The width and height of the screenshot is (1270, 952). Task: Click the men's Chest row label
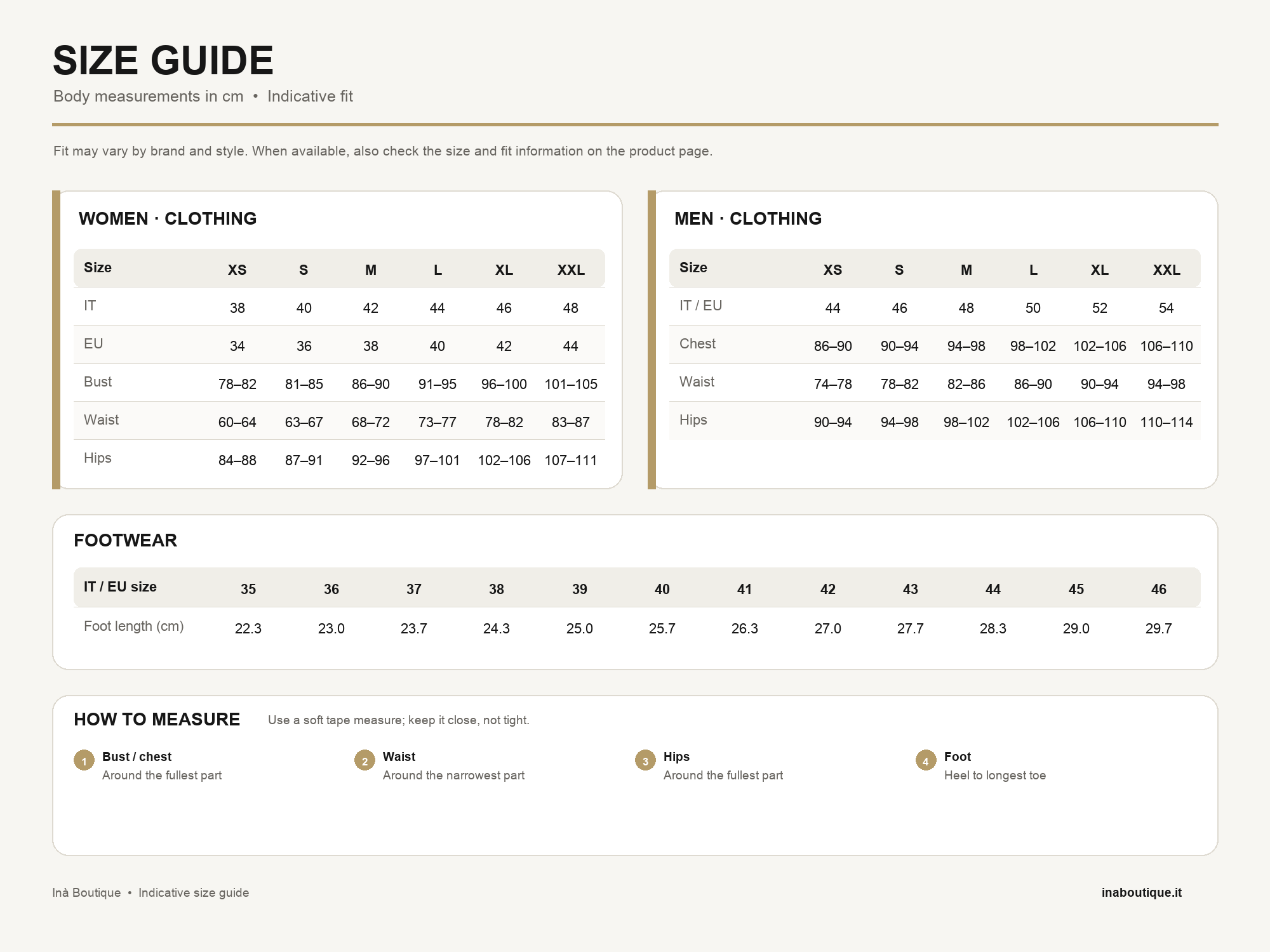point(697,343)
